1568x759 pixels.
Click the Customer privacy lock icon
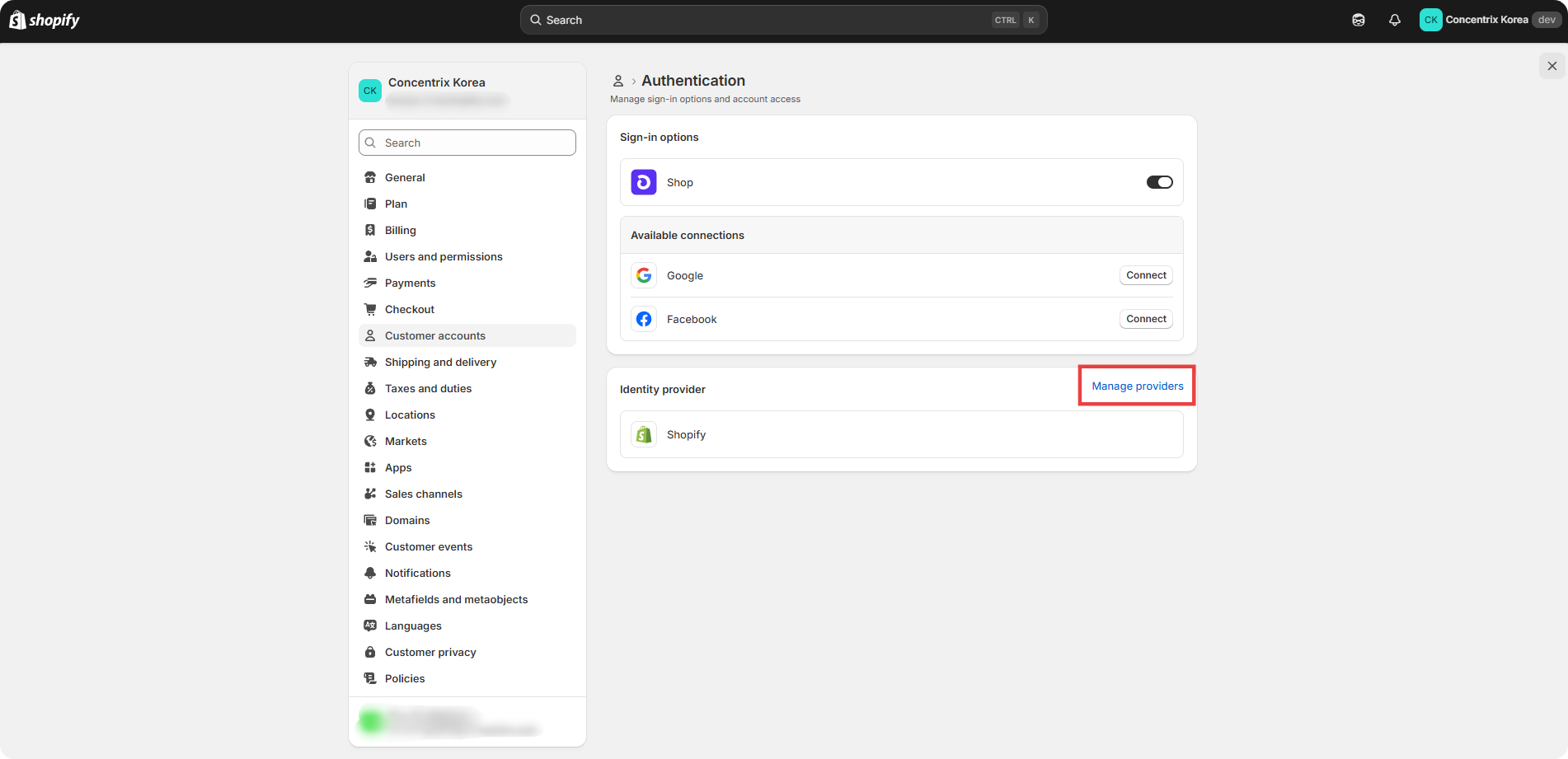click(370, 652)
